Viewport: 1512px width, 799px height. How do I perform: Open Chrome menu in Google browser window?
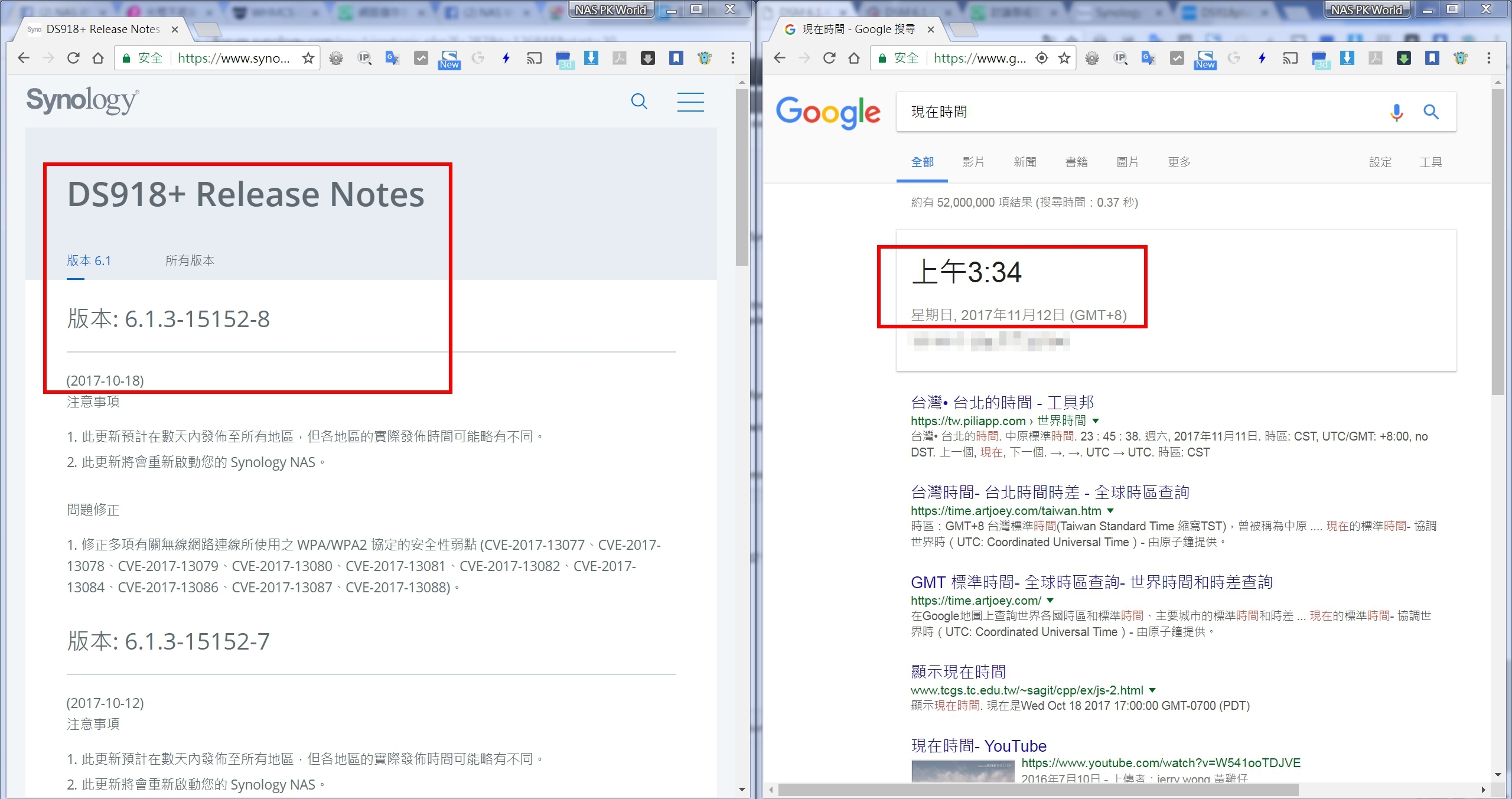pyautogui.click(x=1489, y=58)
